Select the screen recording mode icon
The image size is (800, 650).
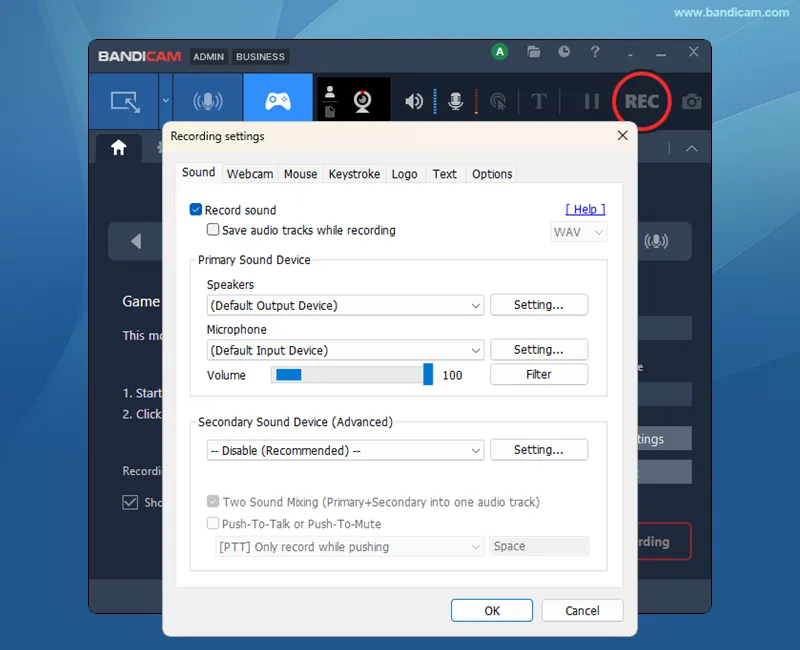tap(125, 102)
